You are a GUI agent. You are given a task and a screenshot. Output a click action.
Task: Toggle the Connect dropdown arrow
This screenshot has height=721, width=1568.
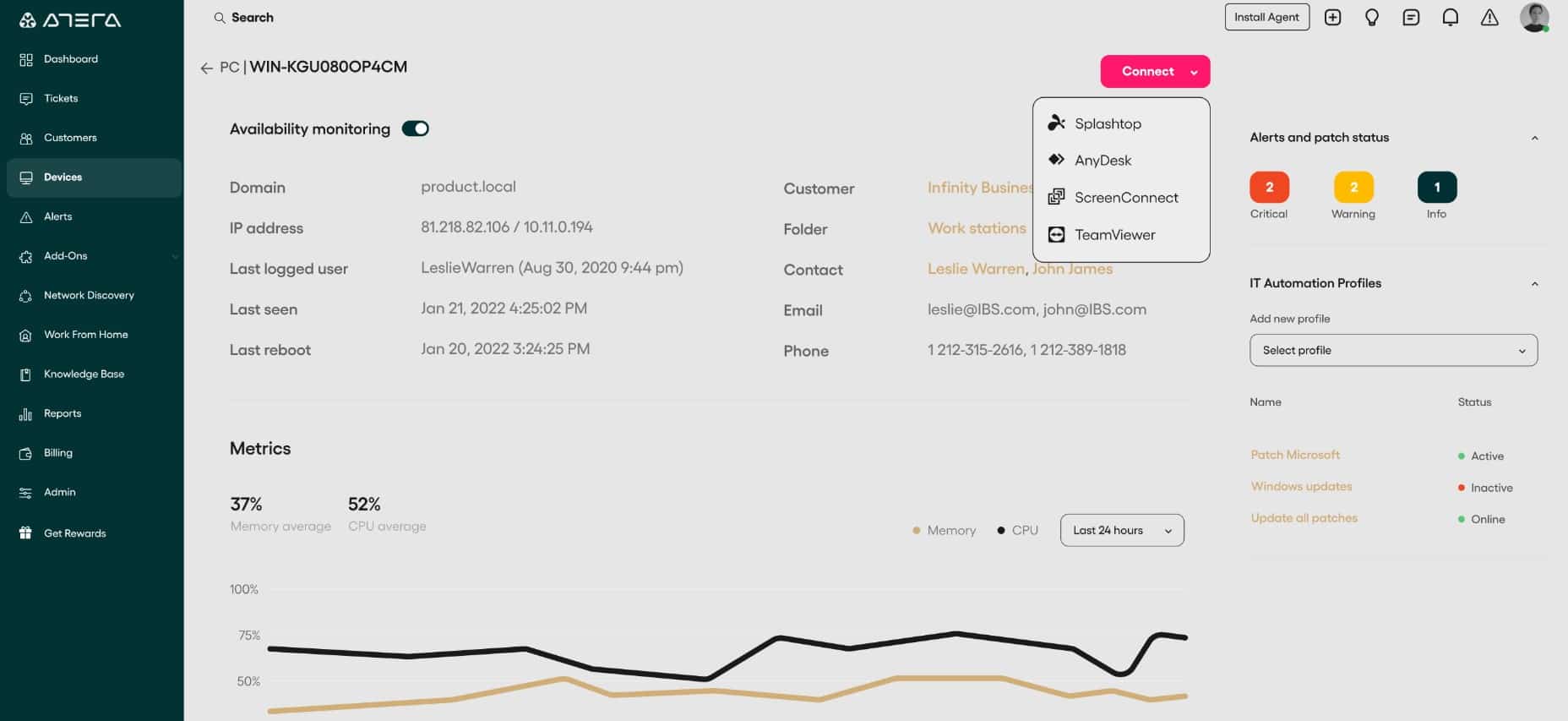[1194, 73]
